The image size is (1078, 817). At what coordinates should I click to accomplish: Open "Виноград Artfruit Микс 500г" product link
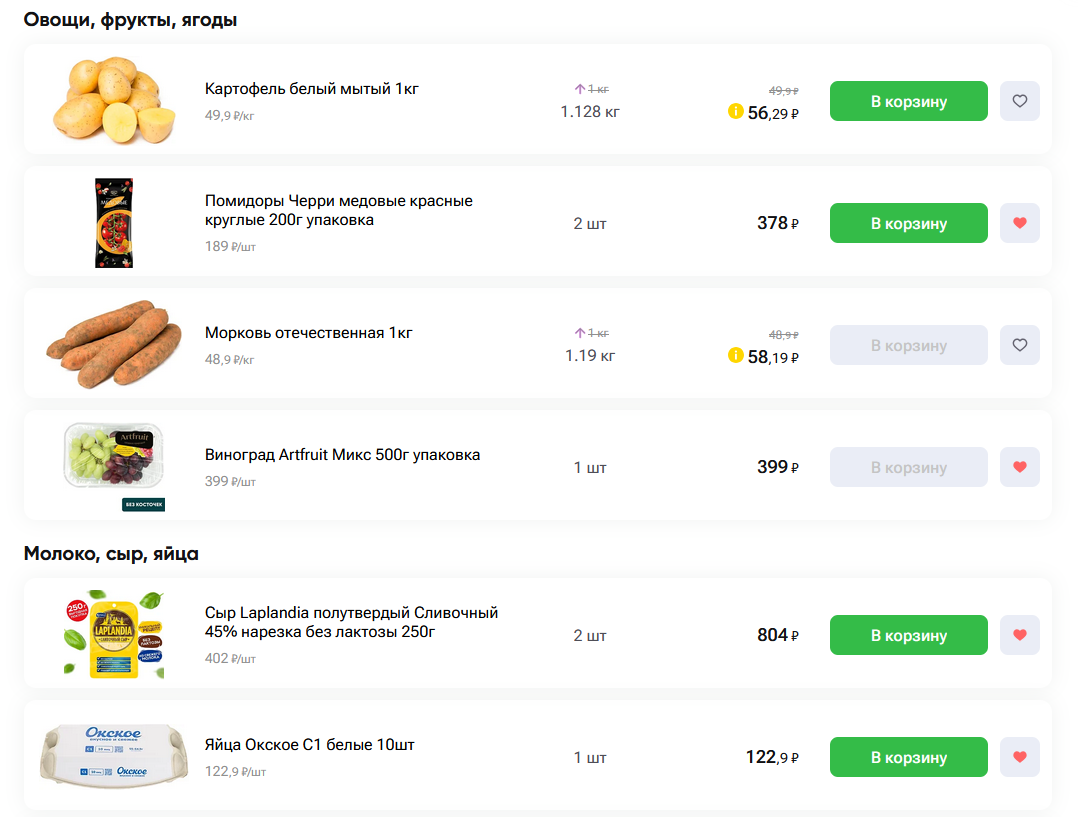click(x=342, y=455)
